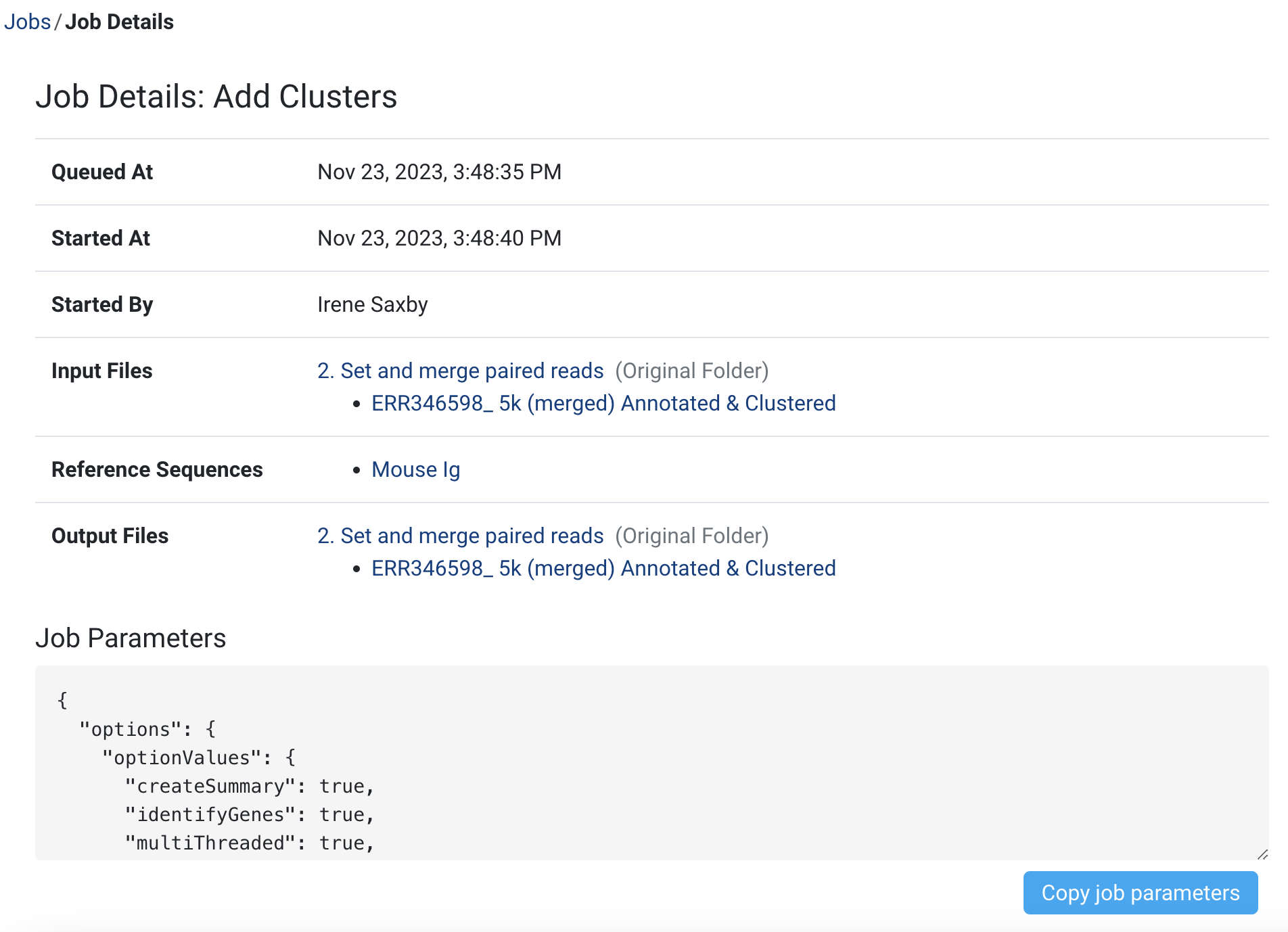This screenshot has width=1288, height=932.
Task: Click the Started At timestamp value
Action: (439, 238)
